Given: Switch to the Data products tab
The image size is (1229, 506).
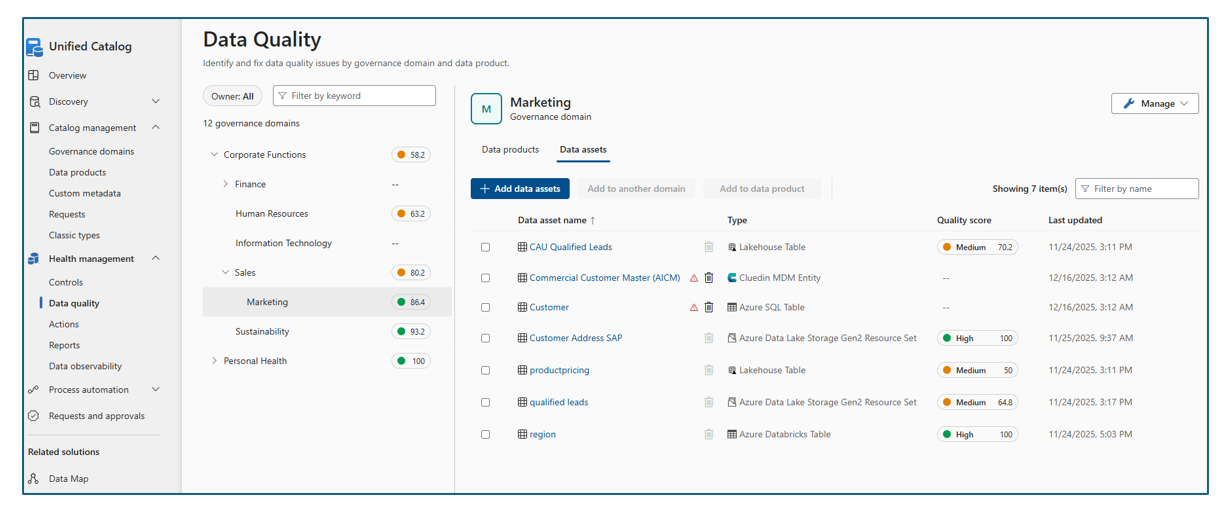Looking at the screenshot, I should [510, 150].
